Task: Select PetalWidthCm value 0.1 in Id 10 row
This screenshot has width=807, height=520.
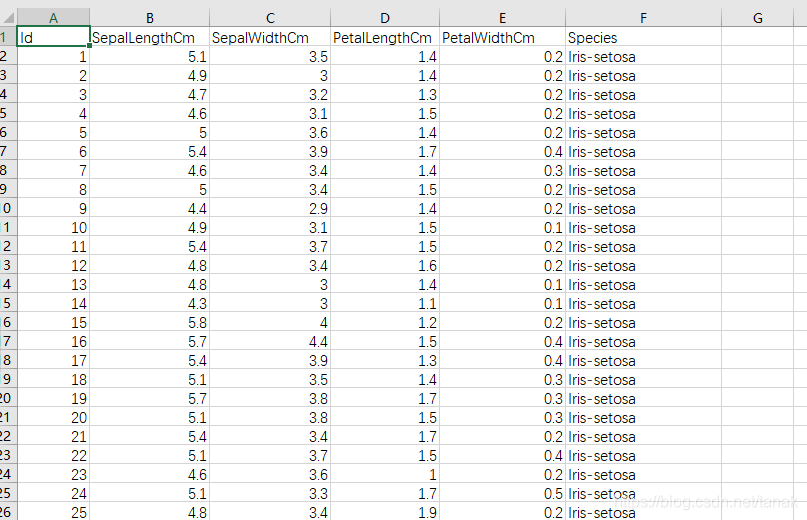Action: [502, 227]
